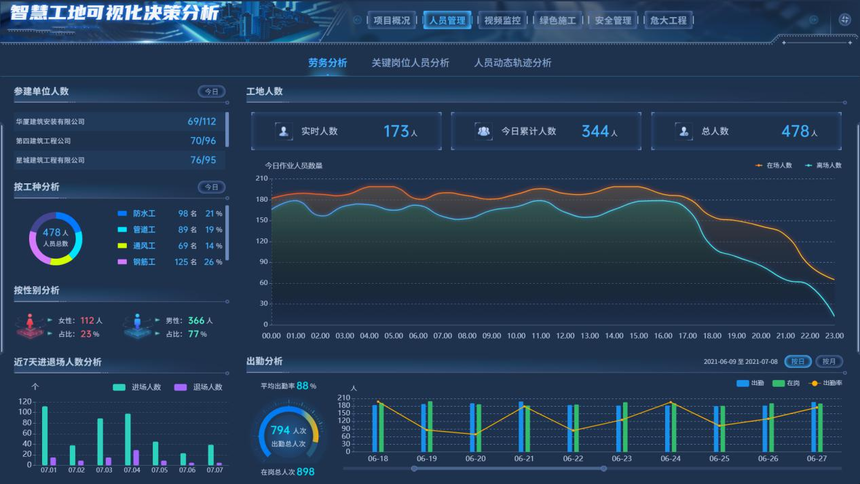The image size is (860, 484).
Task: Click the 76/95 value
Action: pyautogui.click(x=203, y=160)
